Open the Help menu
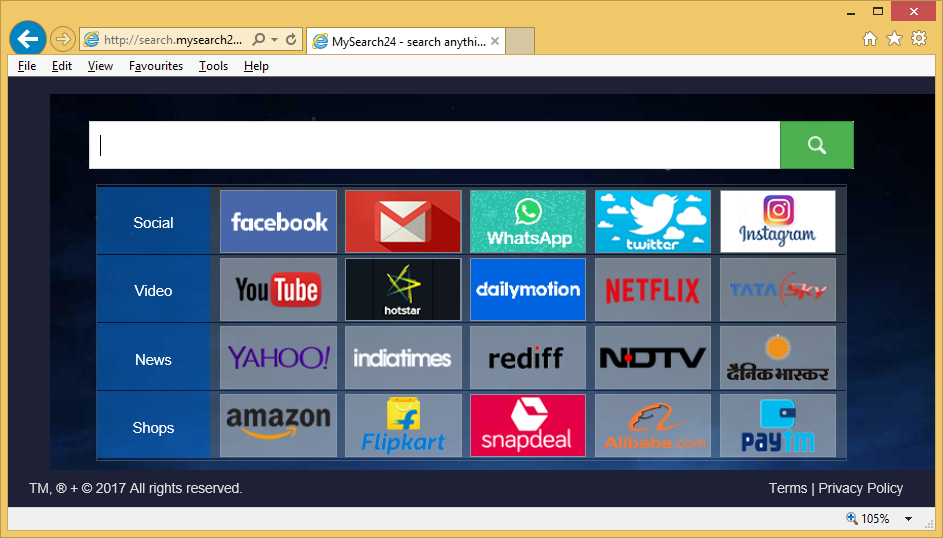This screenshot has width=943, height=538. (x=256, y=66)
